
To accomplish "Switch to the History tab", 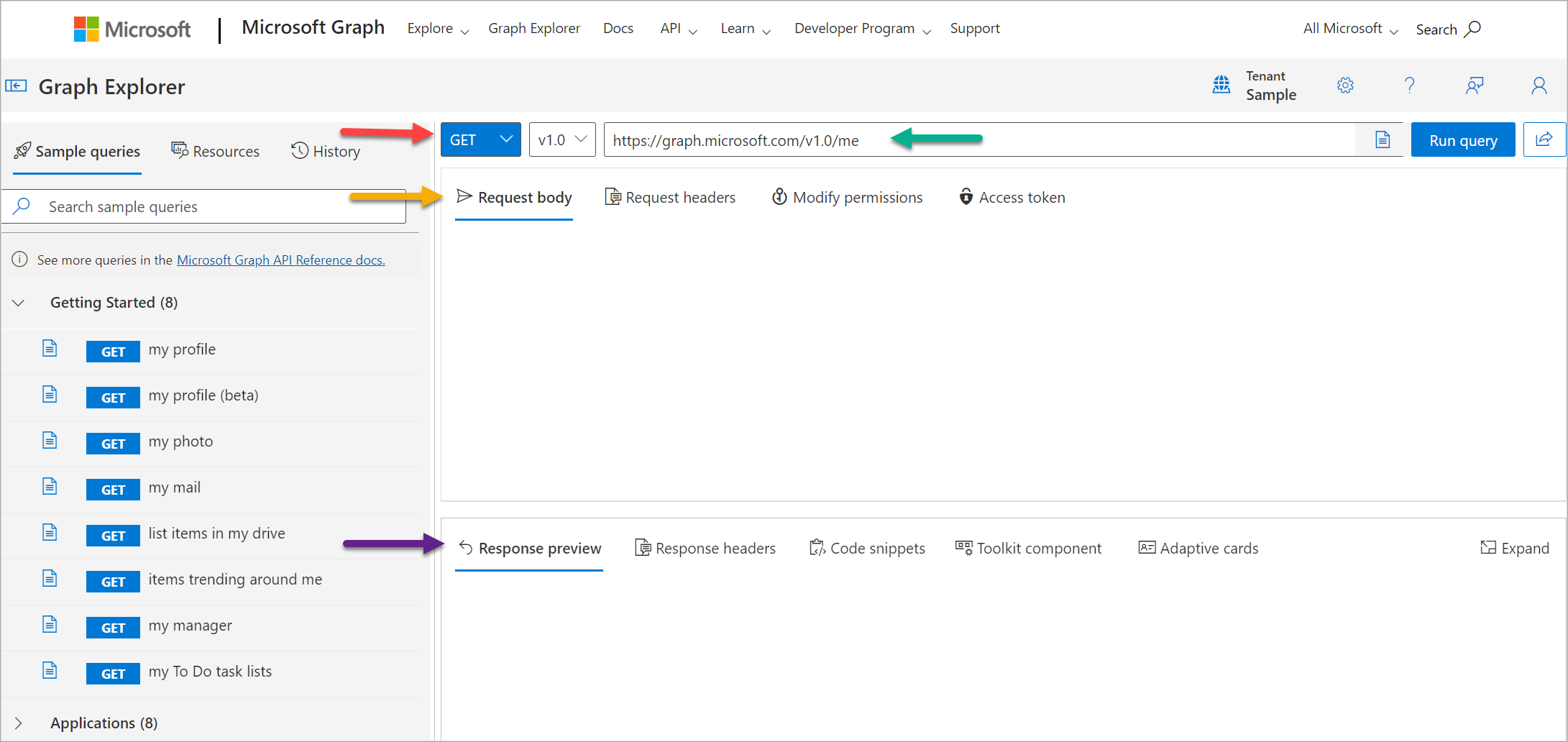I will point(326,151).
